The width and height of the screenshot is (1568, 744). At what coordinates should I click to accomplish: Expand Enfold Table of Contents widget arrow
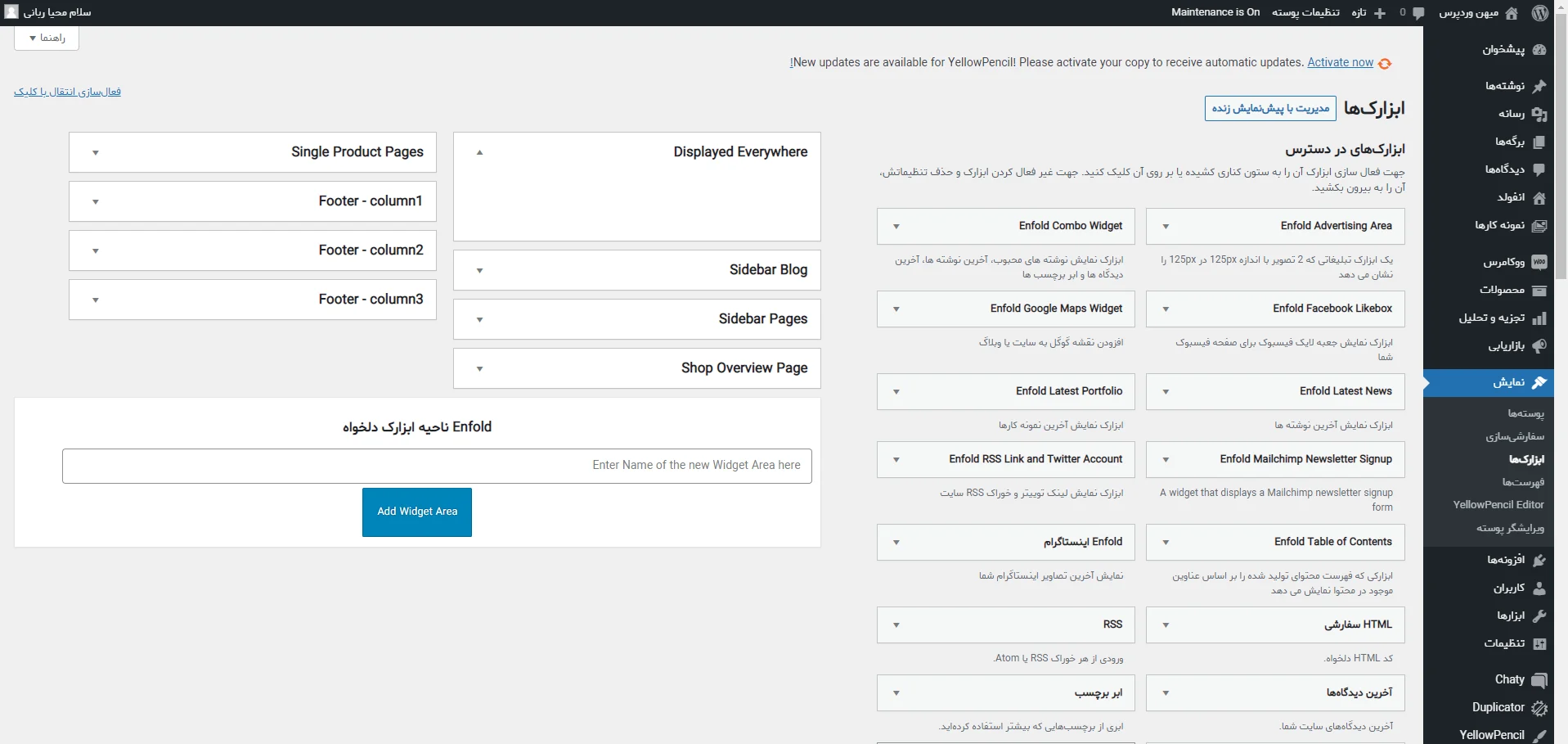1166,543
